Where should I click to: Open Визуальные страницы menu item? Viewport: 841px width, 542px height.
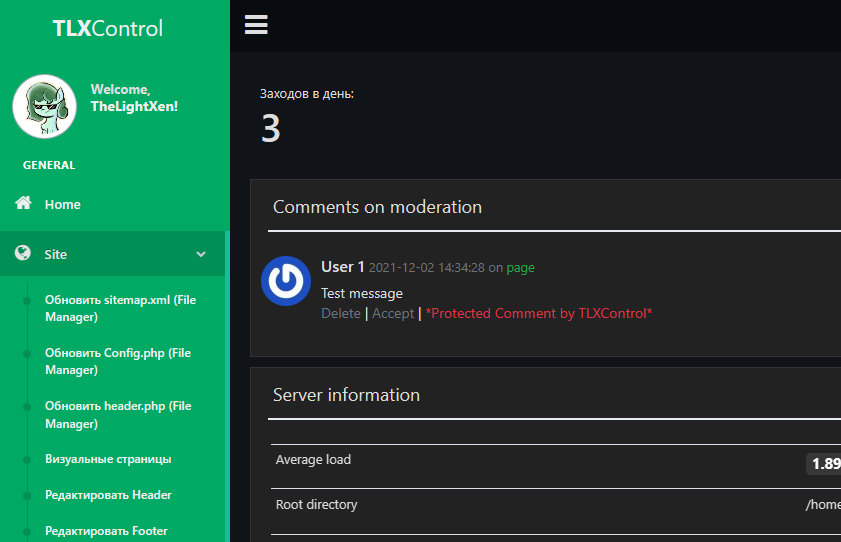coord(108,459)
